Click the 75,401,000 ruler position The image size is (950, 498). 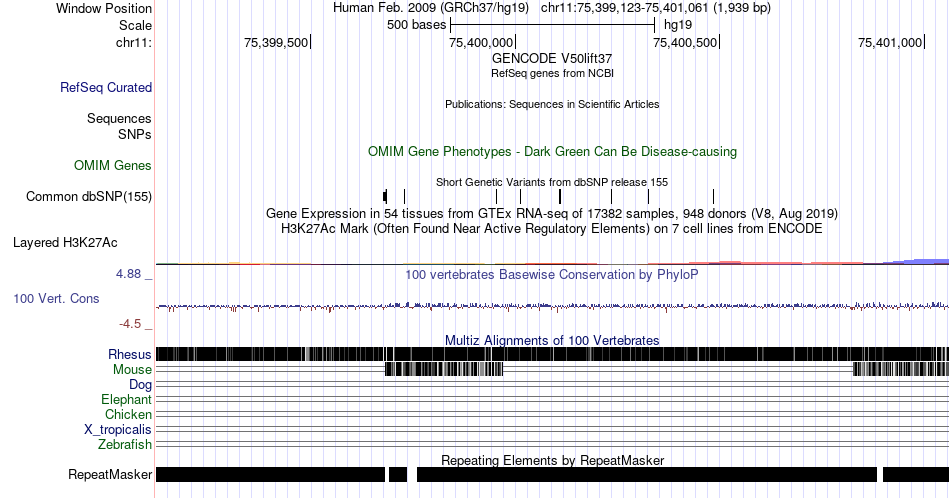pyautogui.click(x=890, y=42)
